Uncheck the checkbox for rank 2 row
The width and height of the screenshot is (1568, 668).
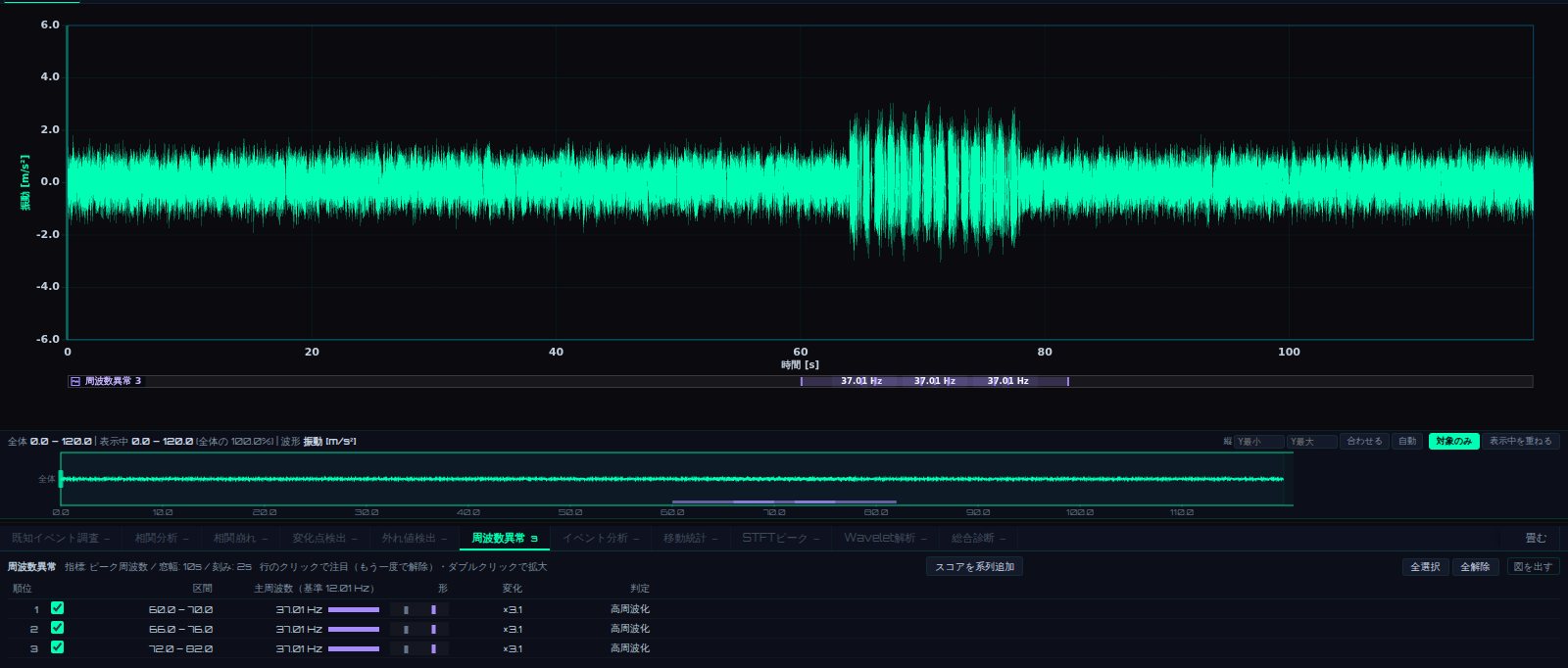(x=57, y=628)
